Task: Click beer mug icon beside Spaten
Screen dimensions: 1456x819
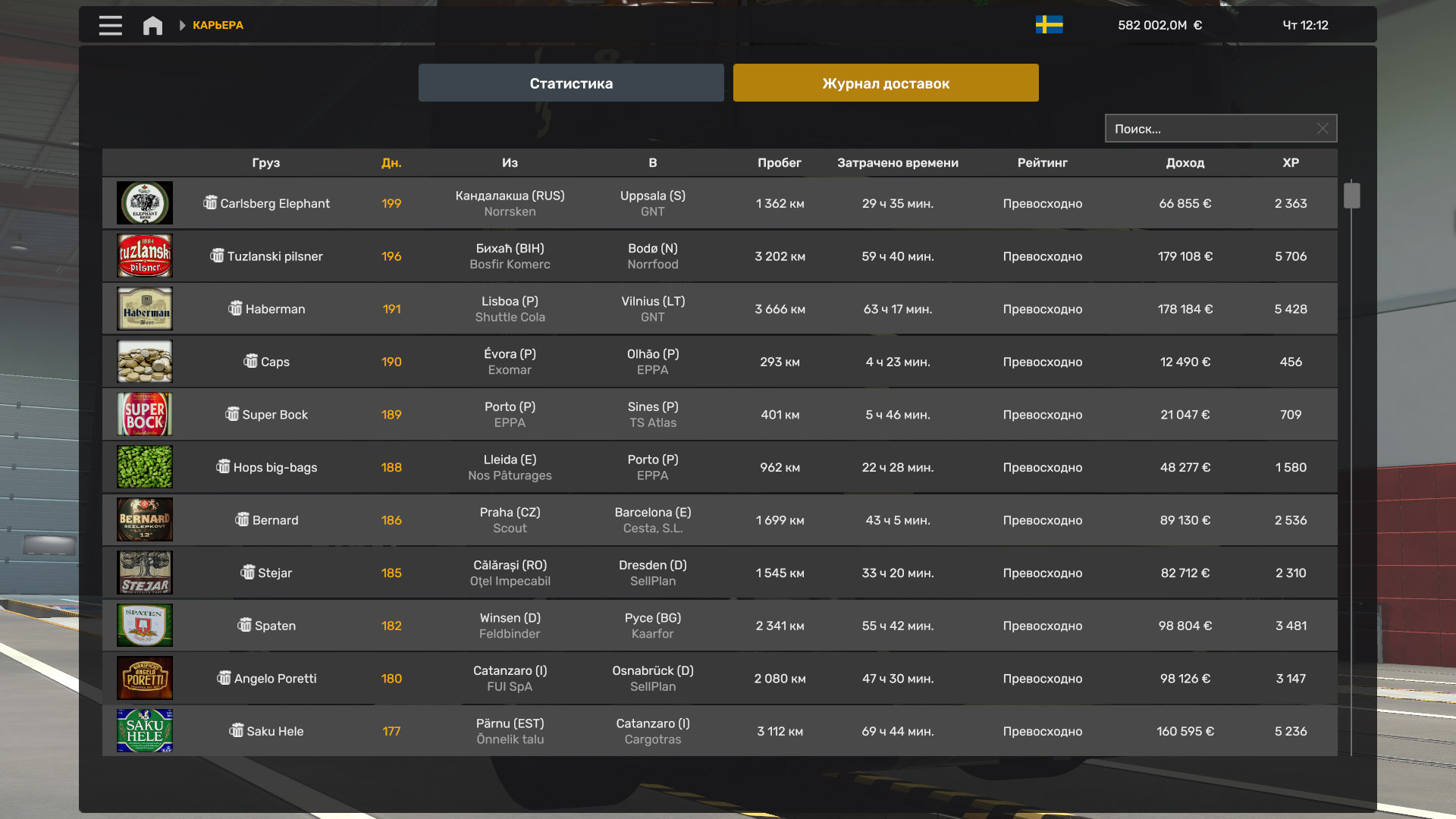Action: coord(244,625)
